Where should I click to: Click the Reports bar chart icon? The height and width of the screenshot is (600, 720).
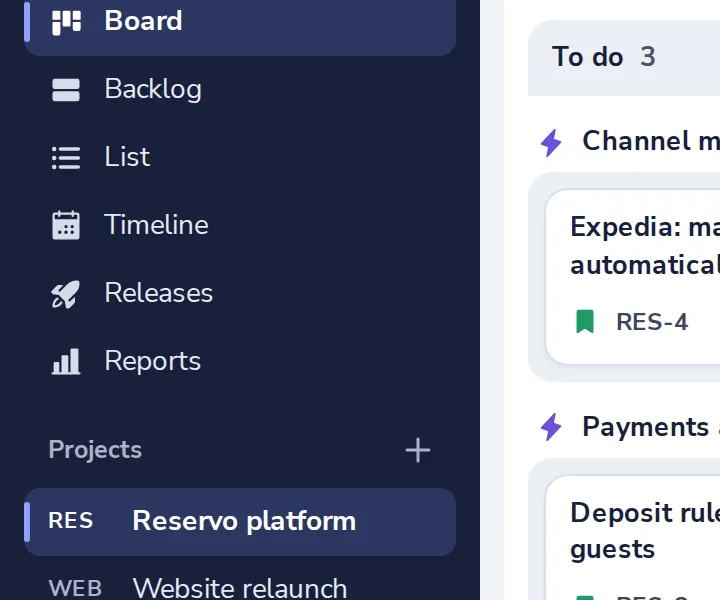point(66,362)
